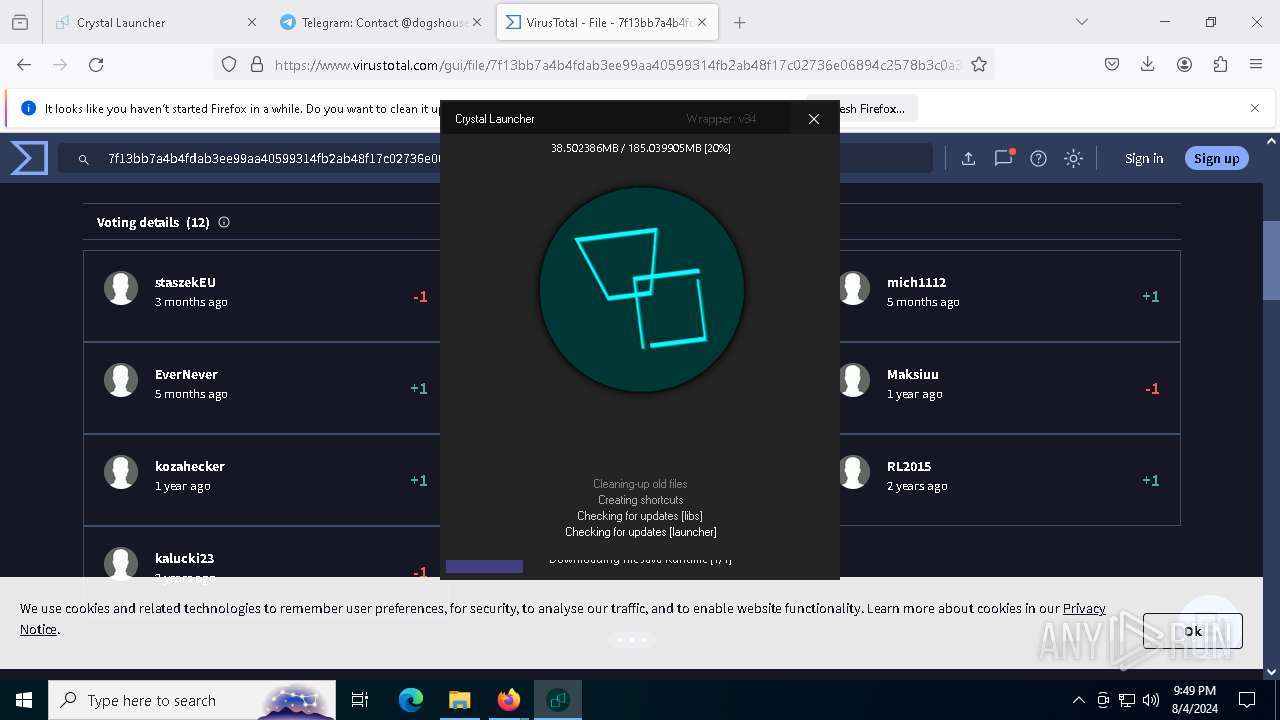
Task: Open the Firefox application menu
Action: tap(1256, 64)
